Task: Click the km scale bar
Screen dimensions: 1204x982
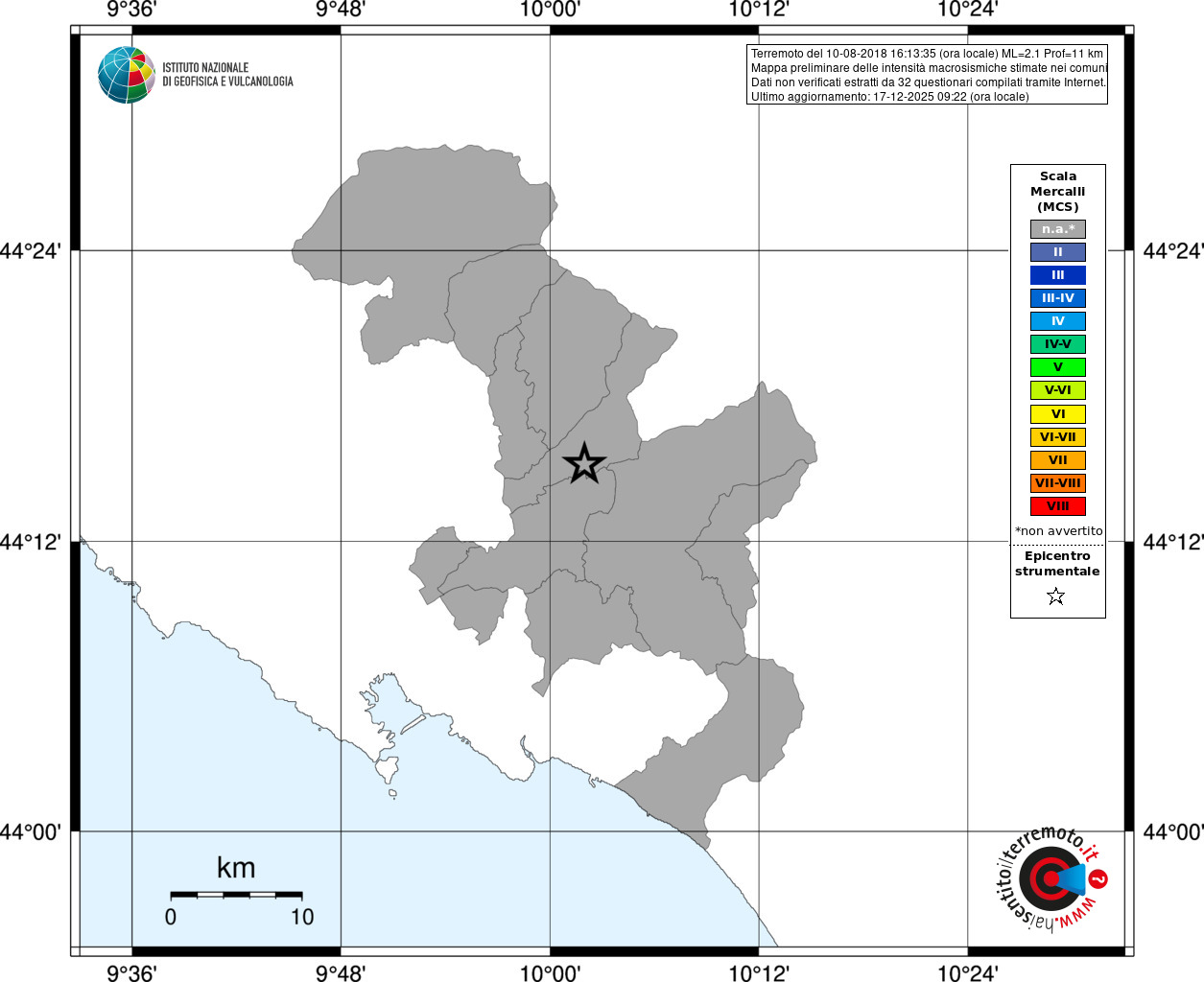Action: pyautogui.click(x=236, y=895)
